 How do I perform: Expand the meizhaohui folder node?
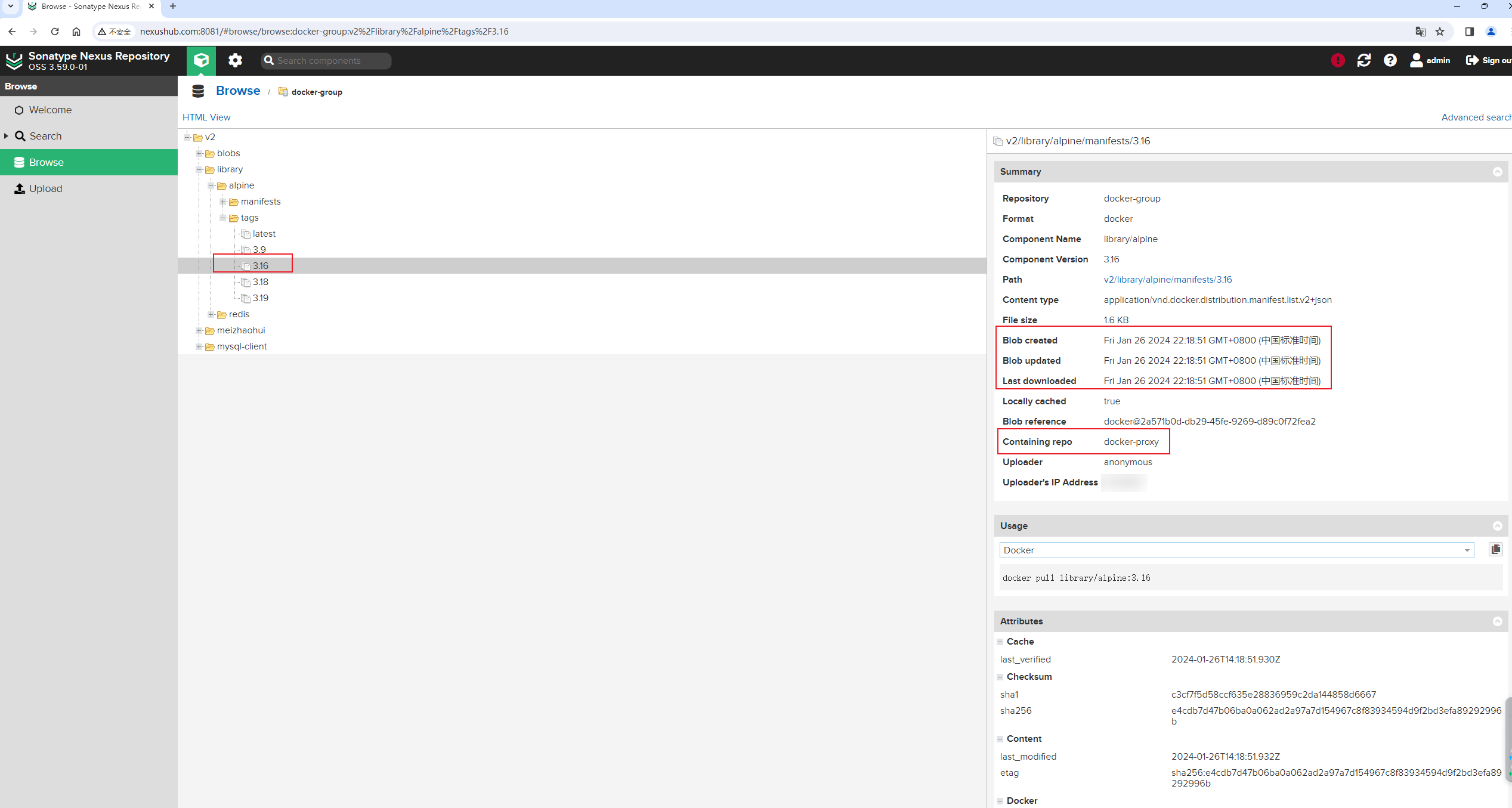[x=199, y=330]
